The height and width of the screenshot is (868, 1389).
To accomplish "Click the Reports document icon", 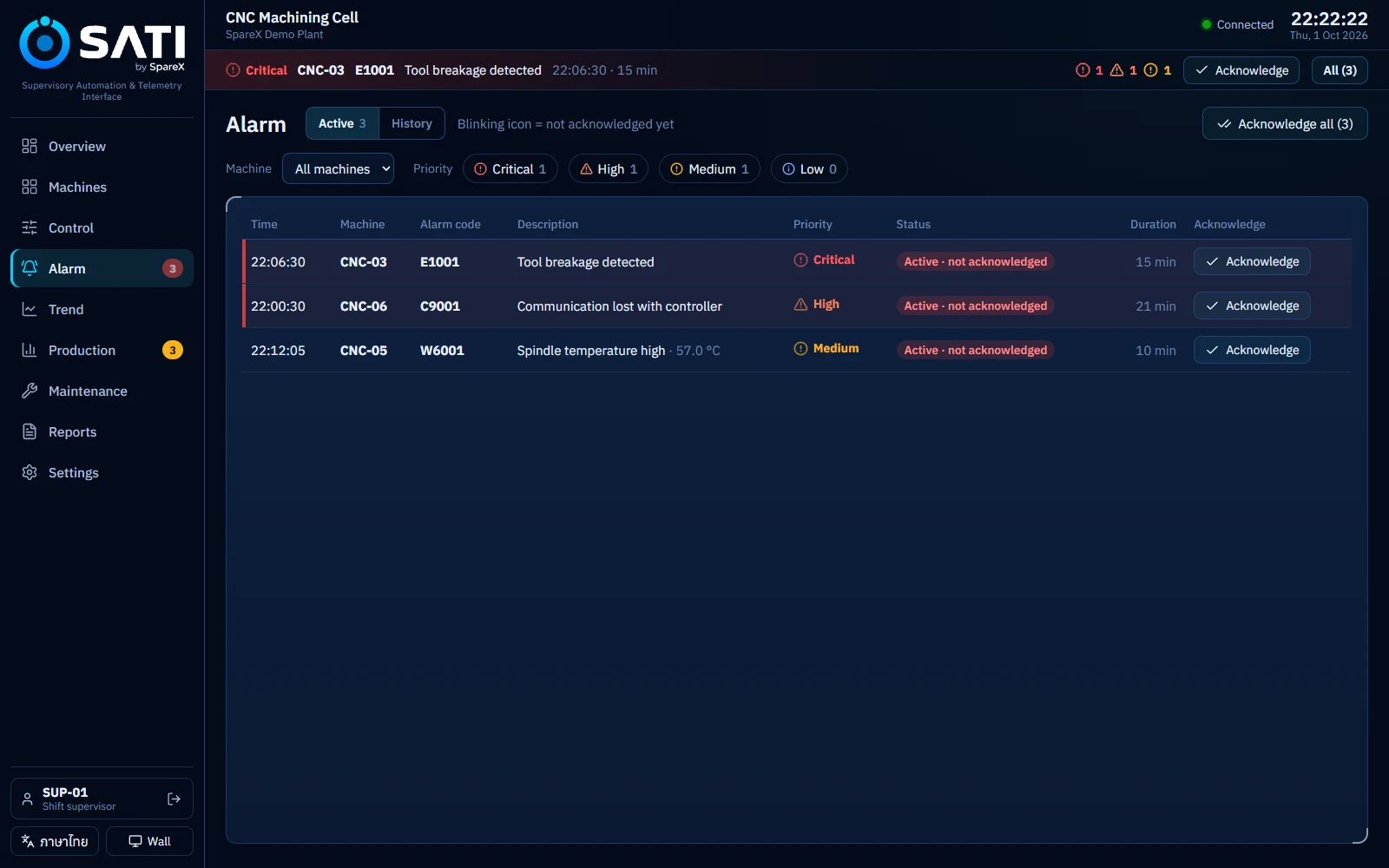I will 30,431.
